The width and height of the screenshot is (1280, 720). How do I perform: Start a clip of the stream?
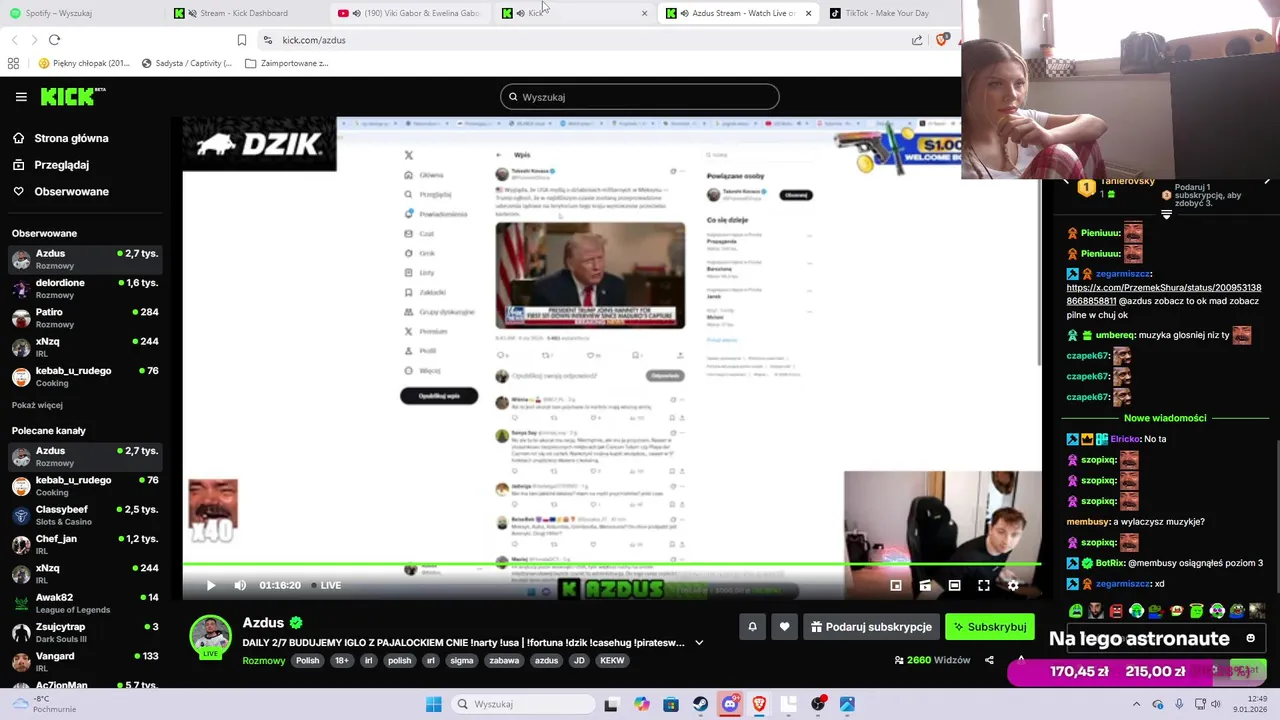tap(925, 585)
